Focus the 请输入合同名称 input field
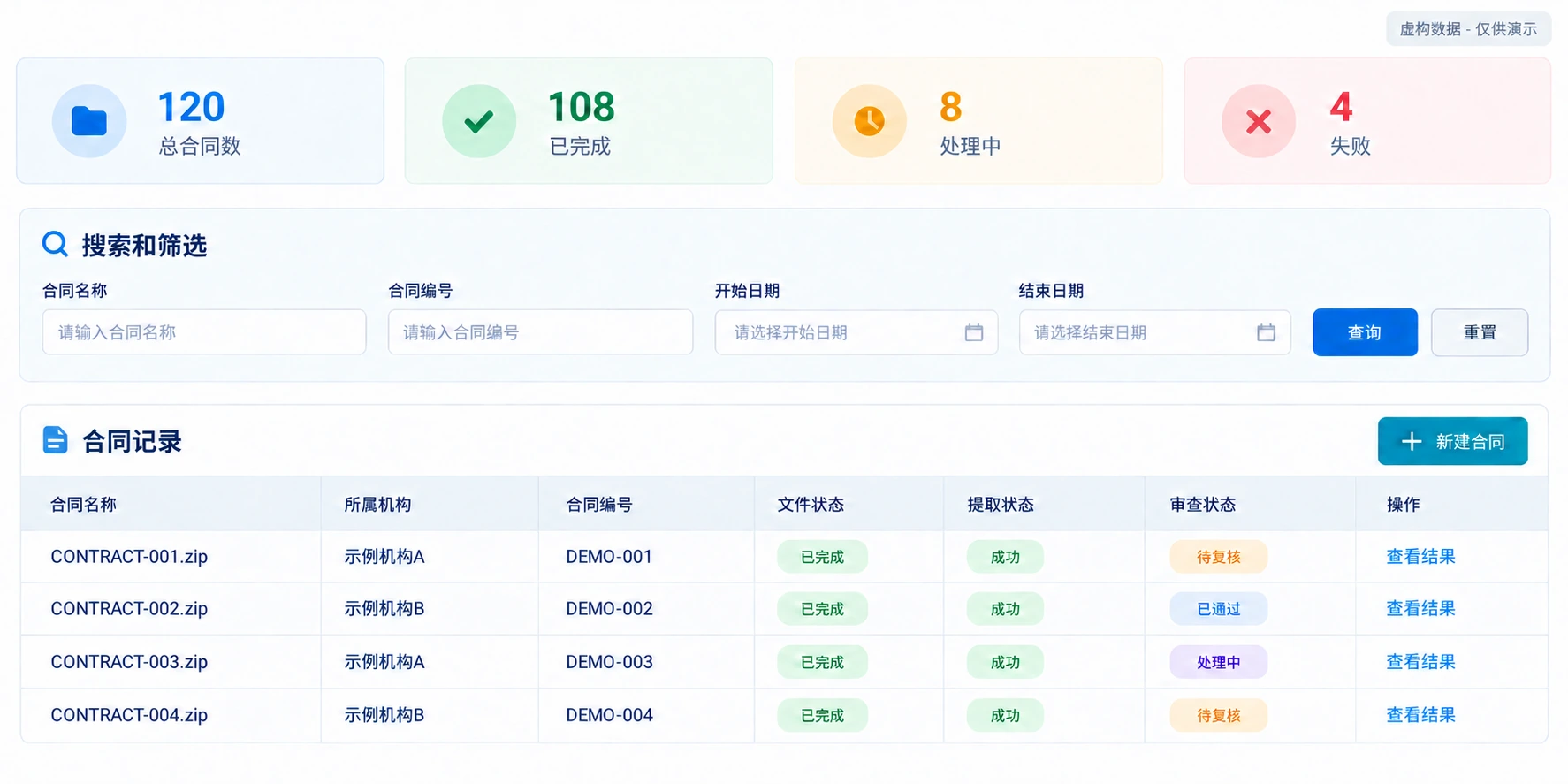1568x784 pixels. pyautogui.click(x=204, y=332)
